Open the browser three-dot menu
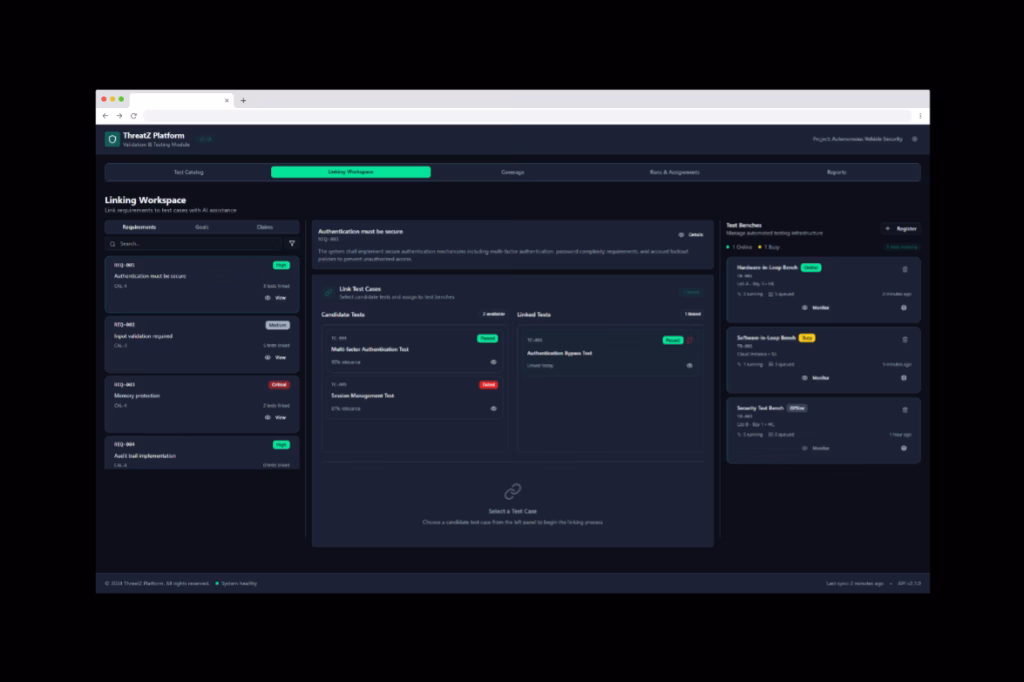Image resolution: width=1024 pixels, height=682 pixels. coord(920,116)
